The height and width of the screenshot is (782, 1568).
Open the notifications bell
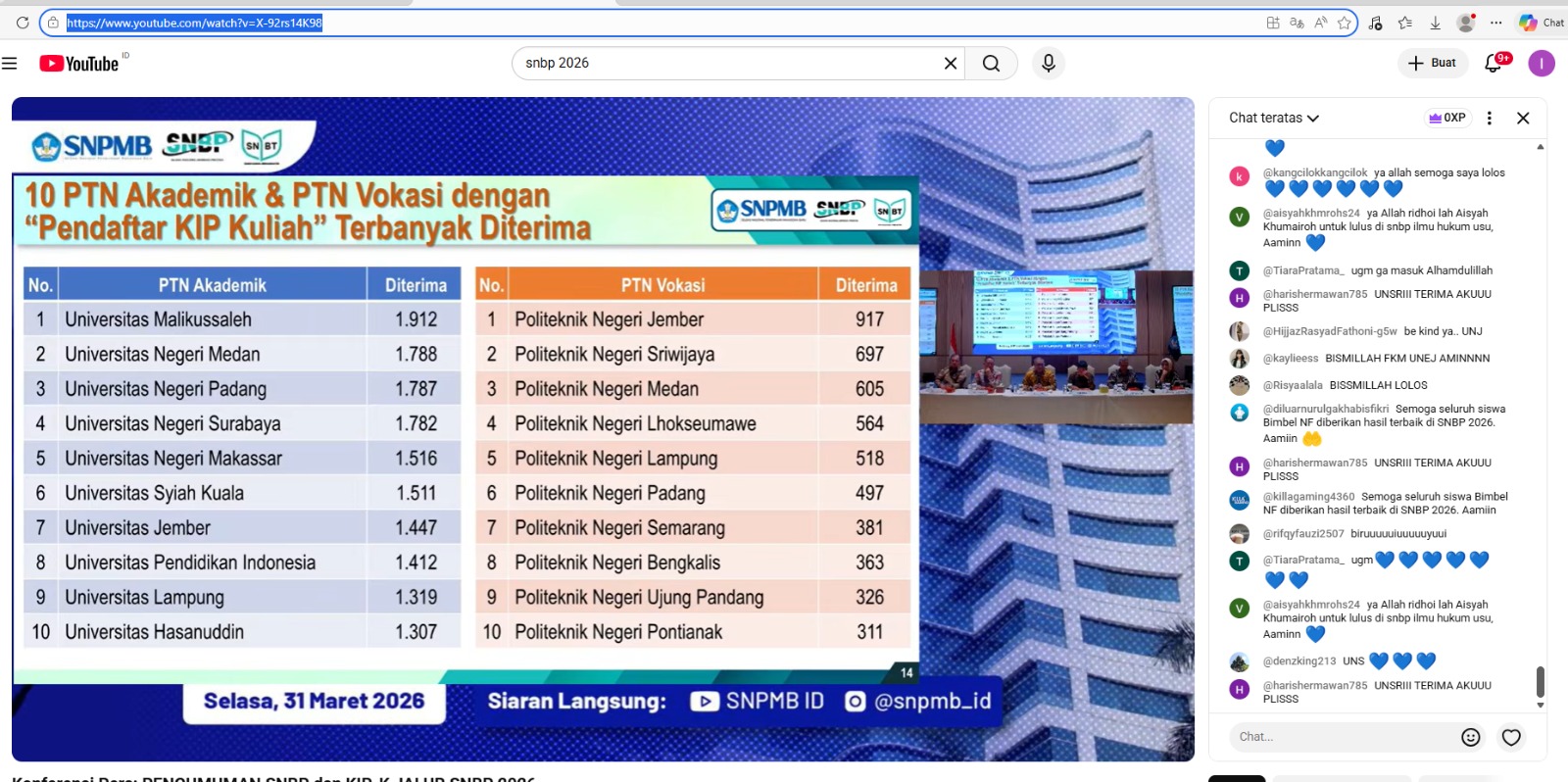[x=1494, y=64]
